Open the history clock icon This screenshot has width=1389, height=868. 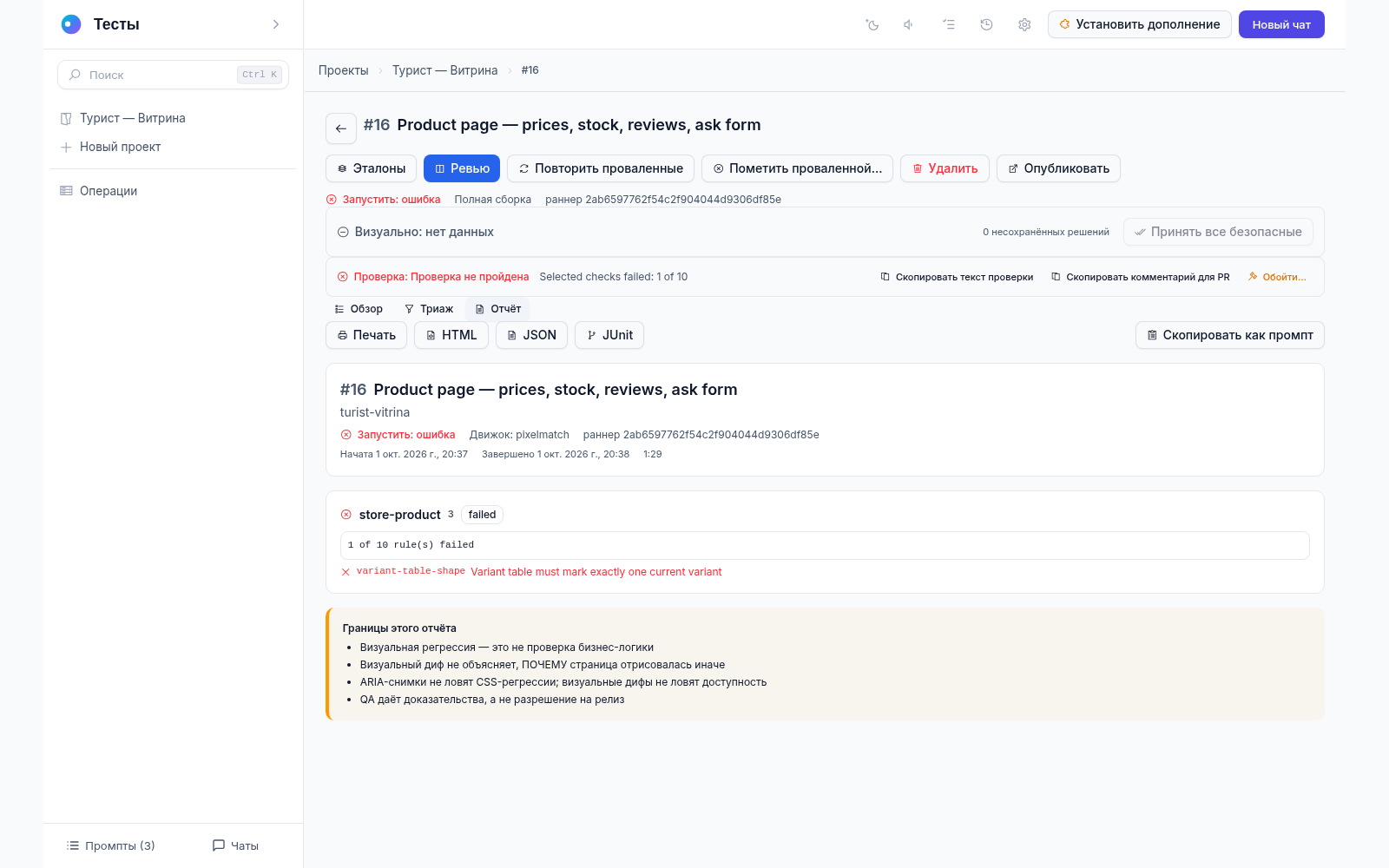tap(986, 24)
